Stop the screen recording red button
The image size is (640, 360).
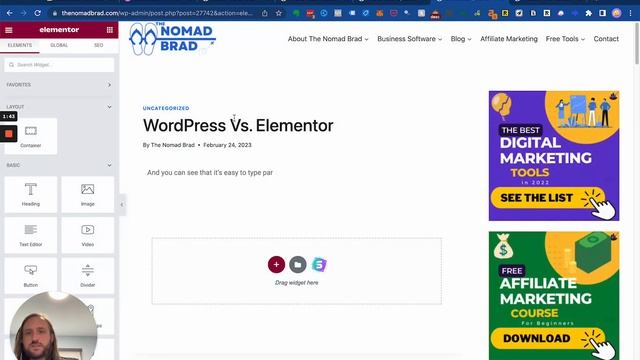tap(9, 133)
